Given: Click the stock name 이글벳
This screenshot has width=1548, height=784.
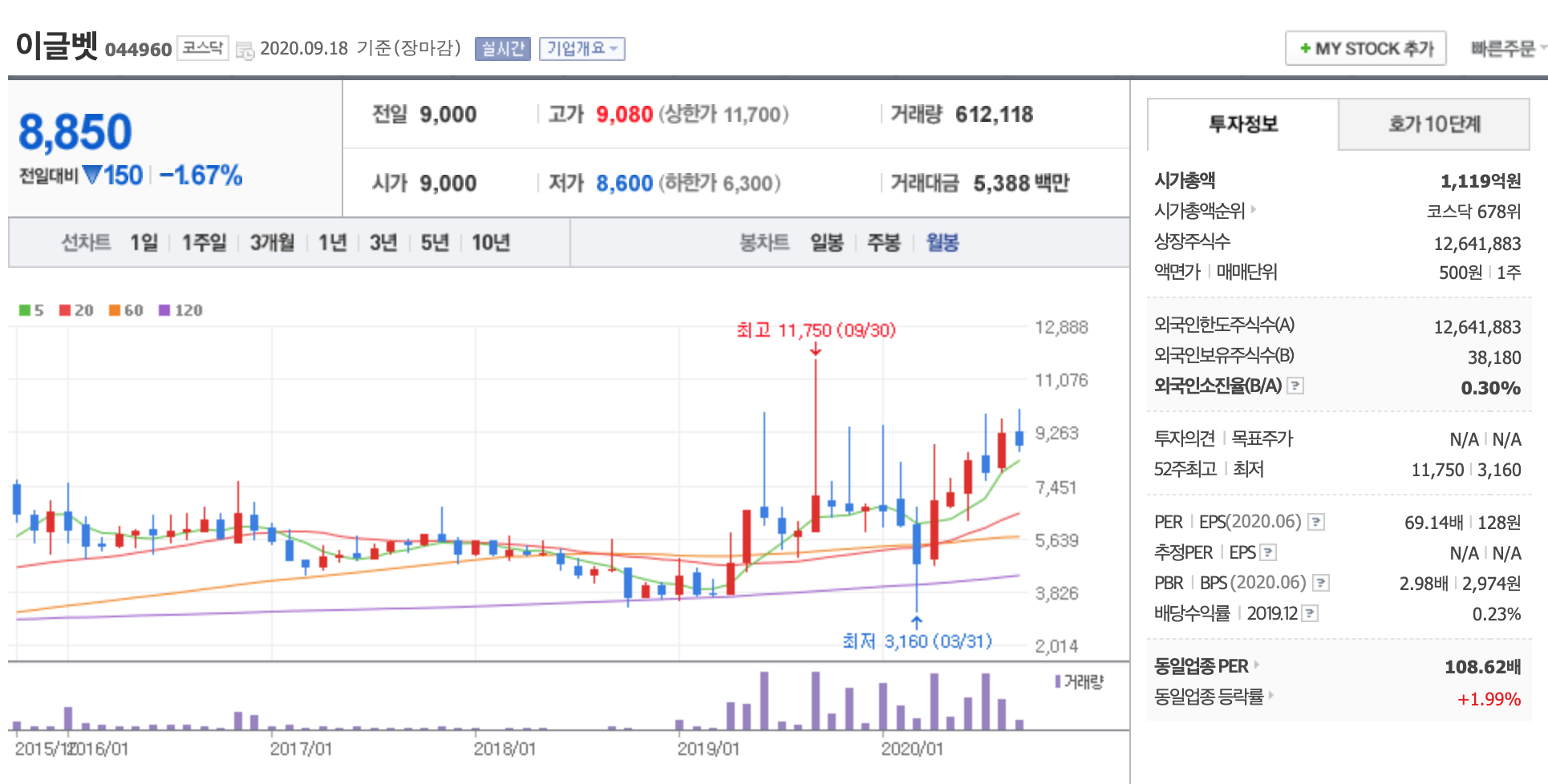Looking at the screenshot, I should (57, 45).
